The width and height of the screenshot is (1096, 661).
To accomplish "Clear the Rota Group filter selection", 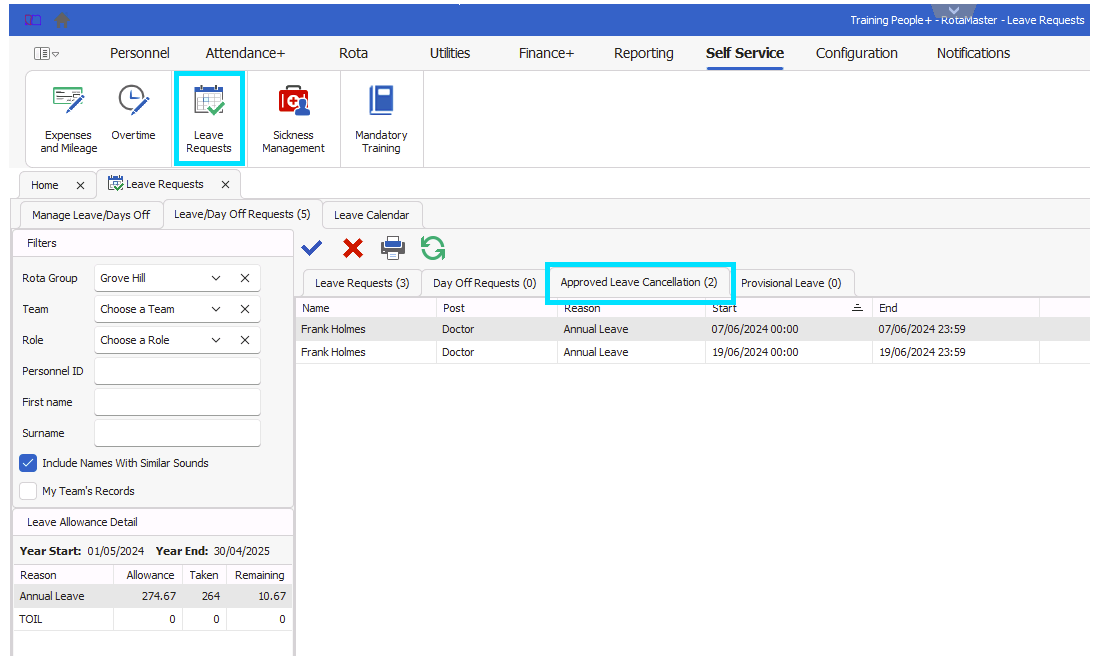I will pos(245,278).
